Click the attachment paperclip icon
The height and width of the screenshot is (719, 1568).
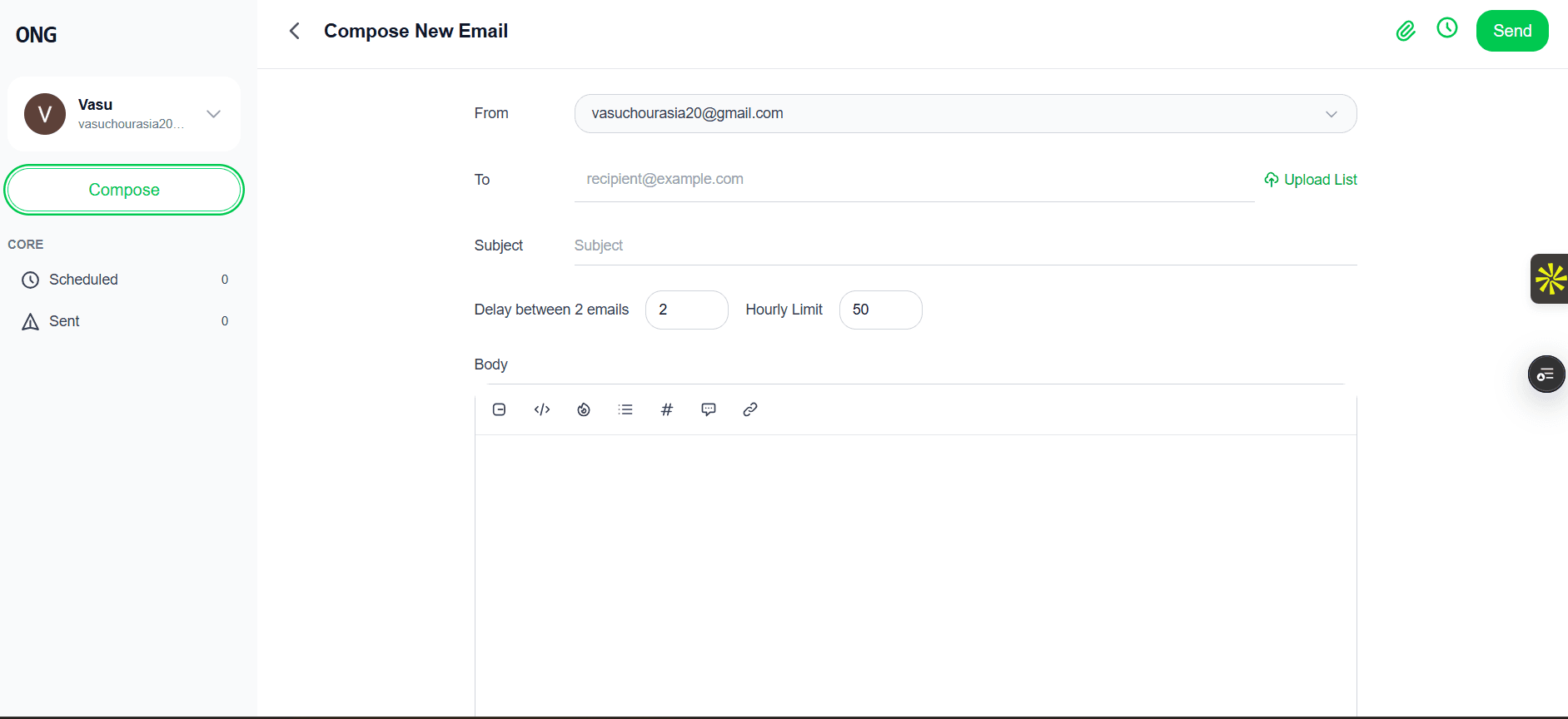[x=1406, y=32]
